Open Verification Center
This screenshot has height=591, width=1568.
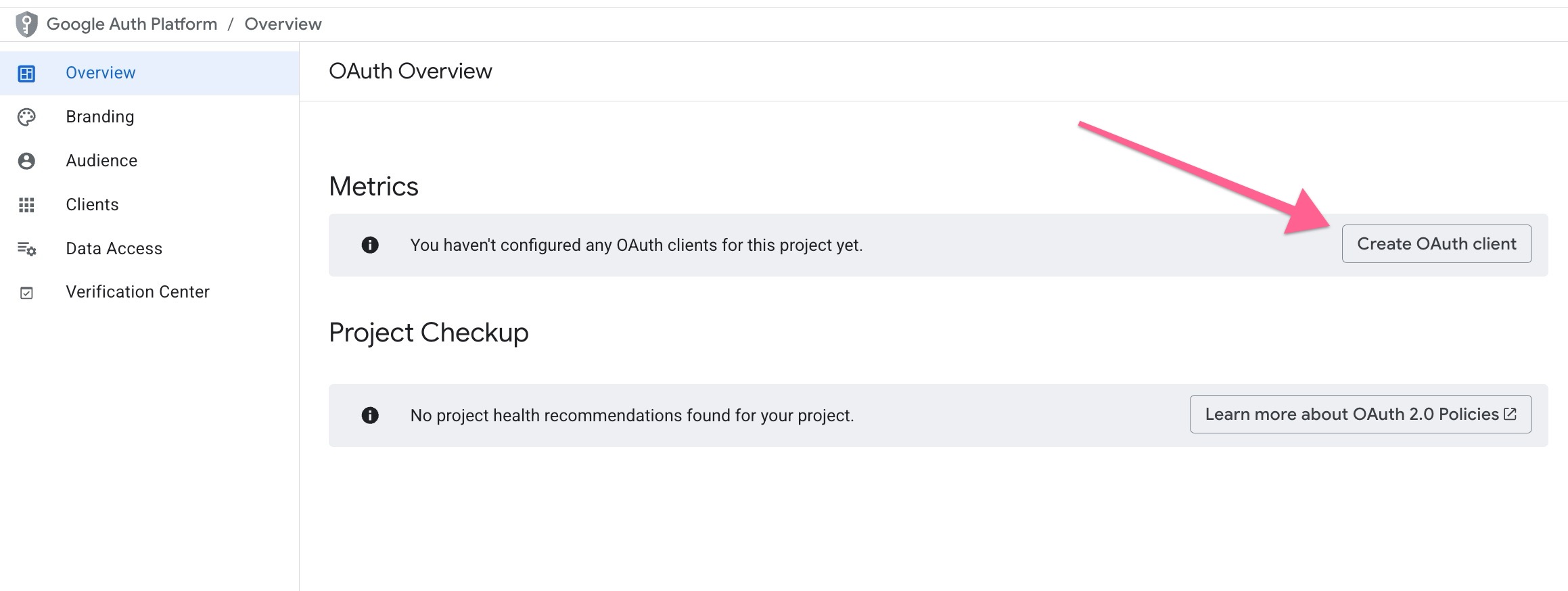tap(137, 292)
